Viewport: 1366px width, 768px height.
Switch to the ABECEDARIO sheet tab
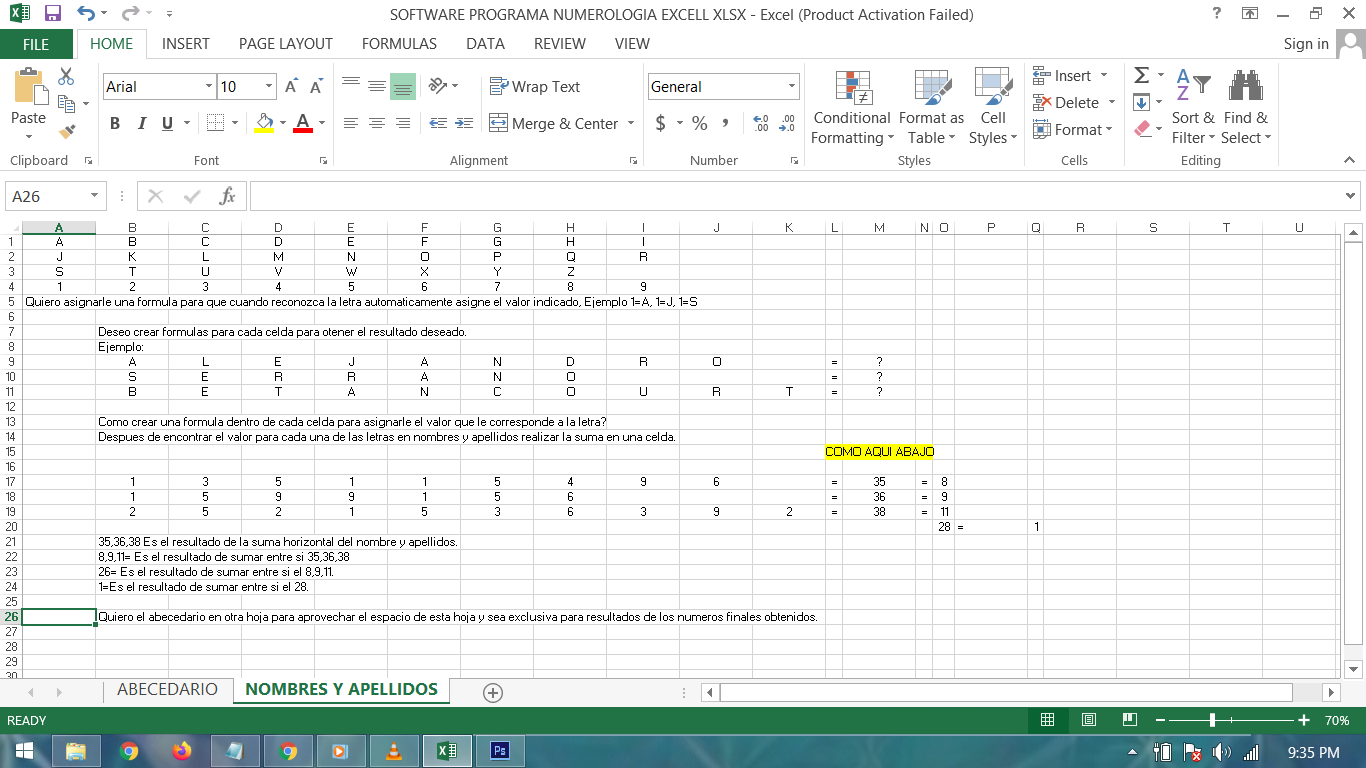click(167, 690)
